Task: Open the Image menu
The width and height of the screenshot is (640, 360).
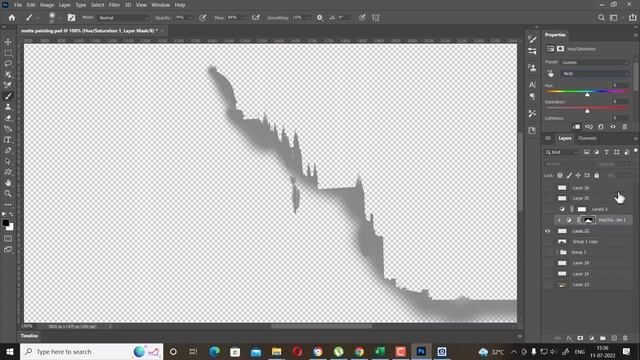Action: click(x=47, y=5)
